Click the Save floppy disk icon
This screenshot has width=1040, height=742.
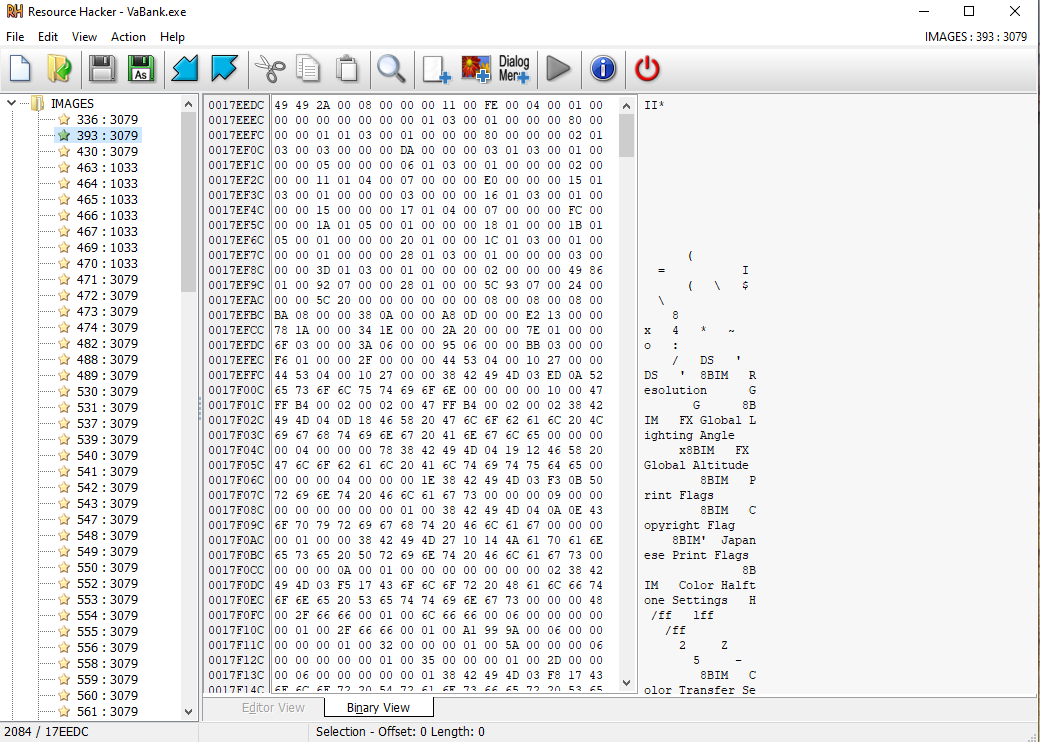(102, 69)
